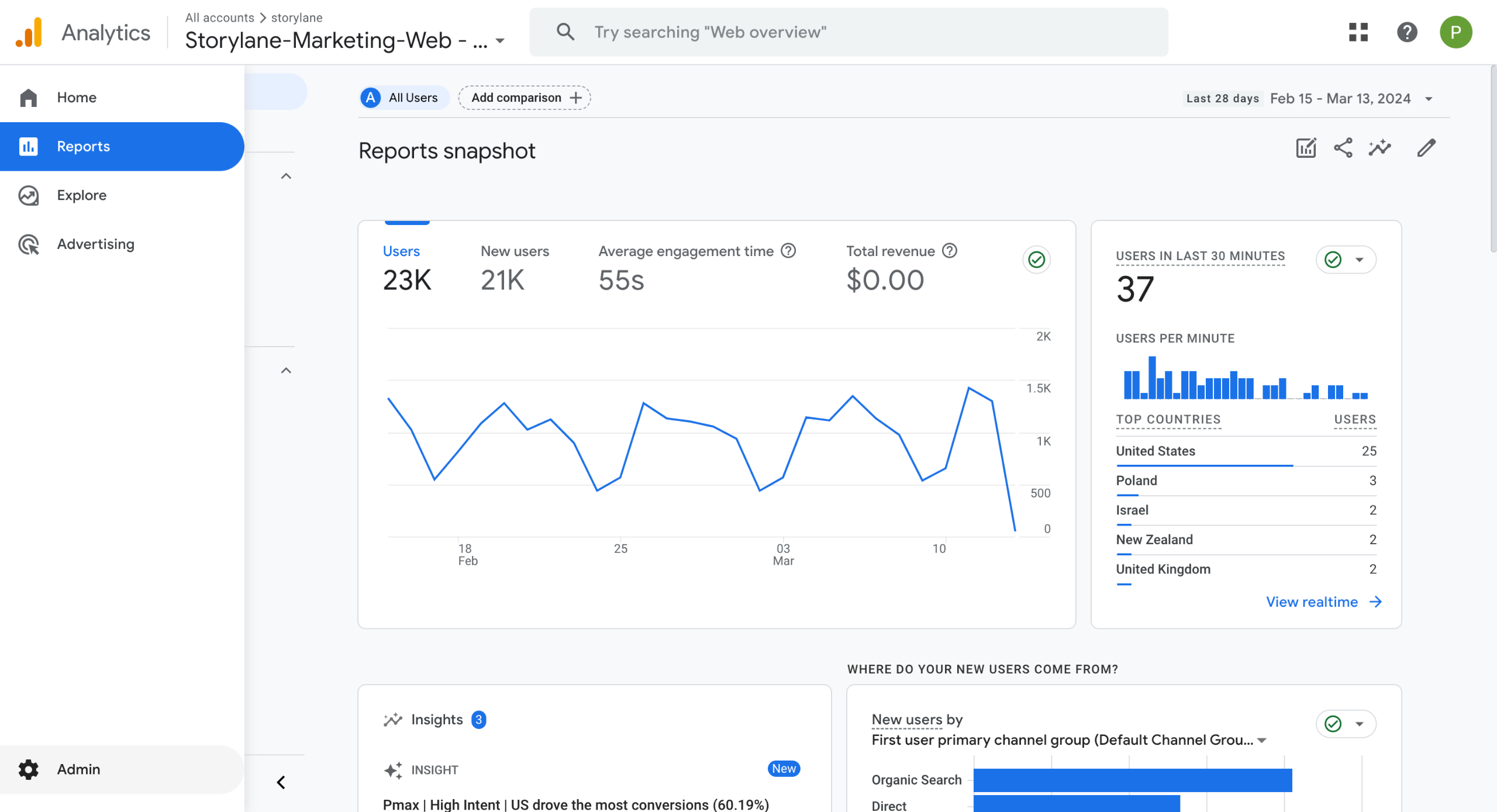The height and width of the screenshot is (812, 1497).
Task: Open the realtime card check dropdown
Action: [x=1346, y=260]
